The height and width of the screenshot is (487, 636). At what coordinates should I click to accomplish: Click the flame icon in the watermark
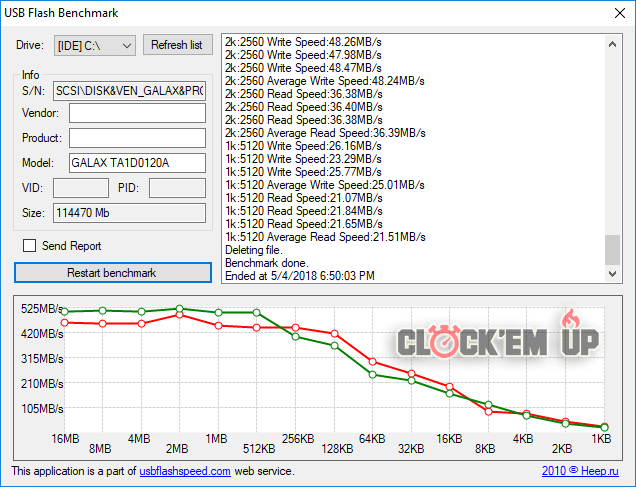[573, 319]
